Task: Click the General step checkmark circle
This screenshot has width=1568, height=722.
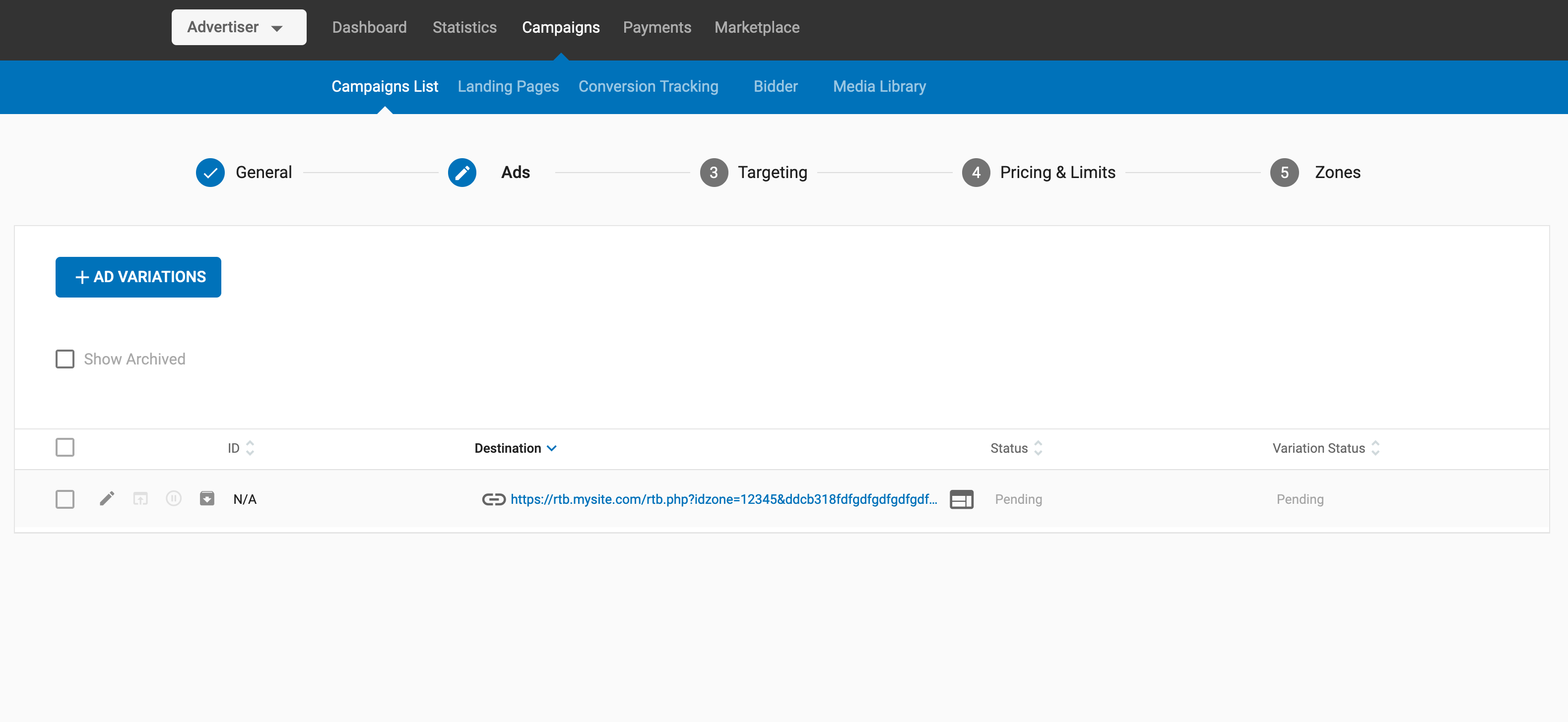Action: [210, 172]
